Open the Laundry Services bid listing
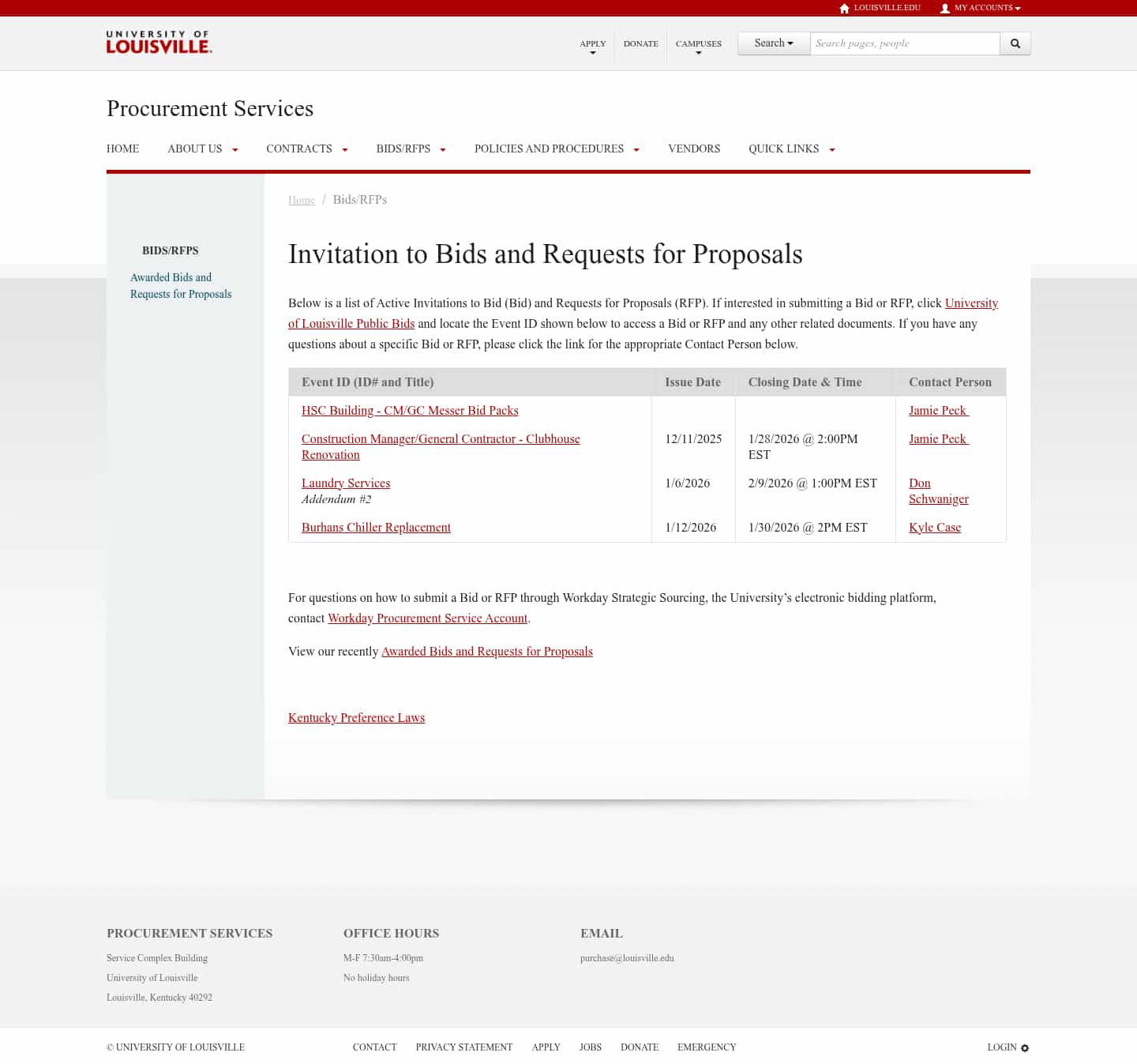 point(346,483)
